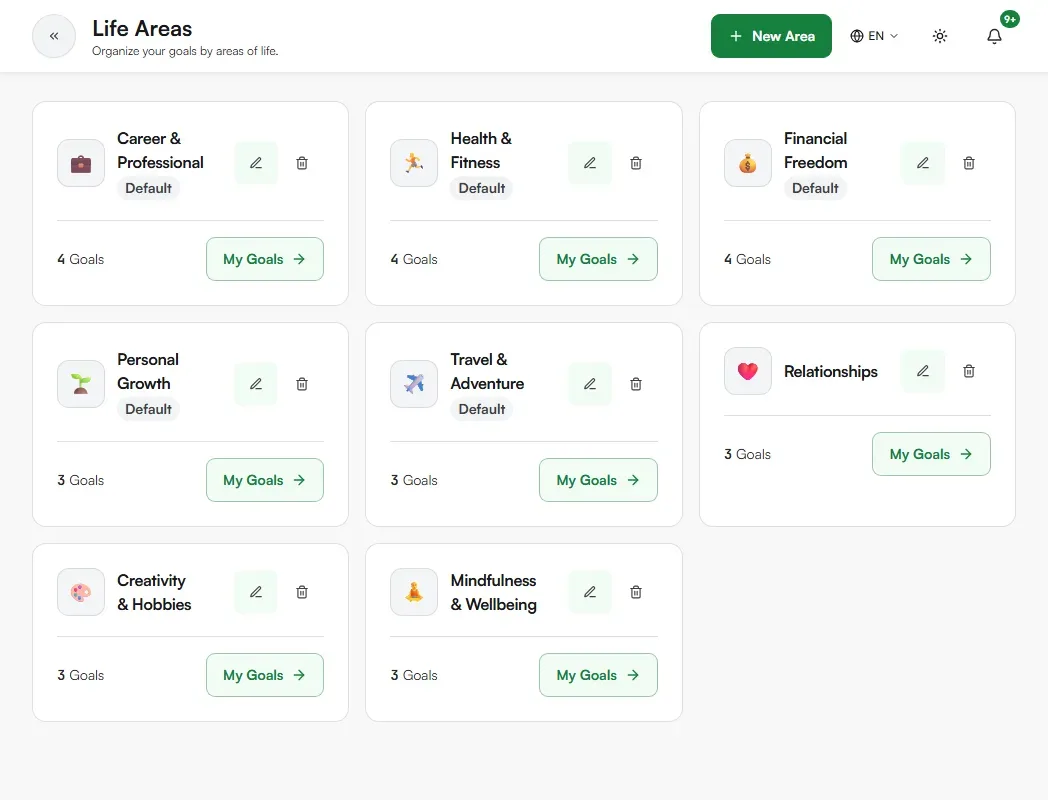The width and height of the screenshot is (1048, 800).
Task: Edit the Mindfulness & Wellbeing area
Action: [x=590, y=592]
